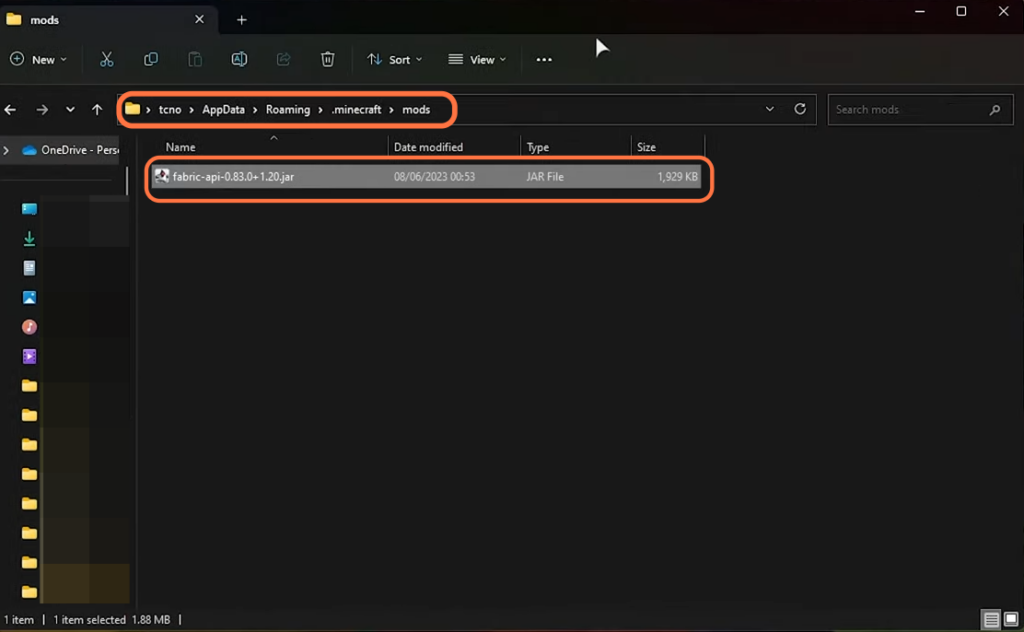This screenshot has width=1024, height=632.
Task: Refresh the mods folder view
Action: [x=800, y=109]
